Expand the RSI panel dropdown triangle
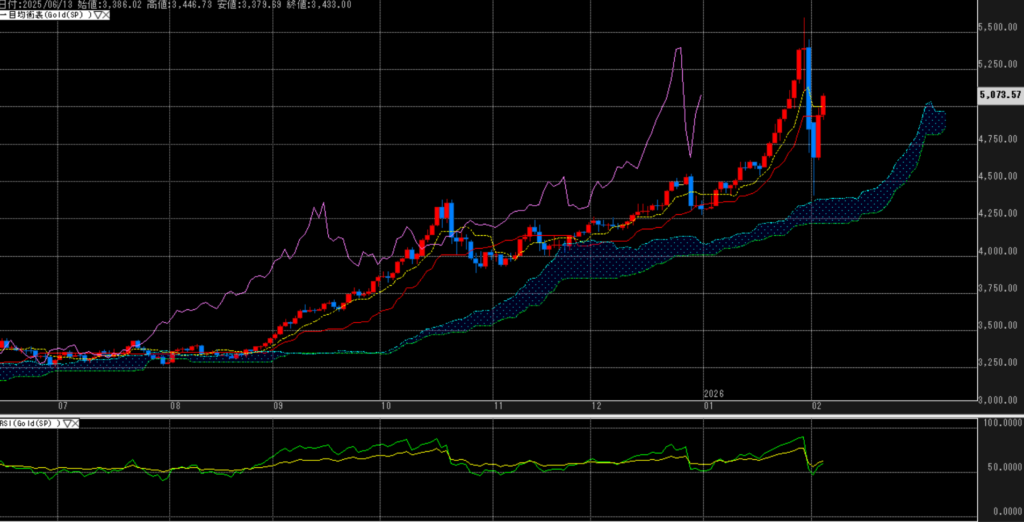Screen dimensions: 1024x522 click(68, 424)
